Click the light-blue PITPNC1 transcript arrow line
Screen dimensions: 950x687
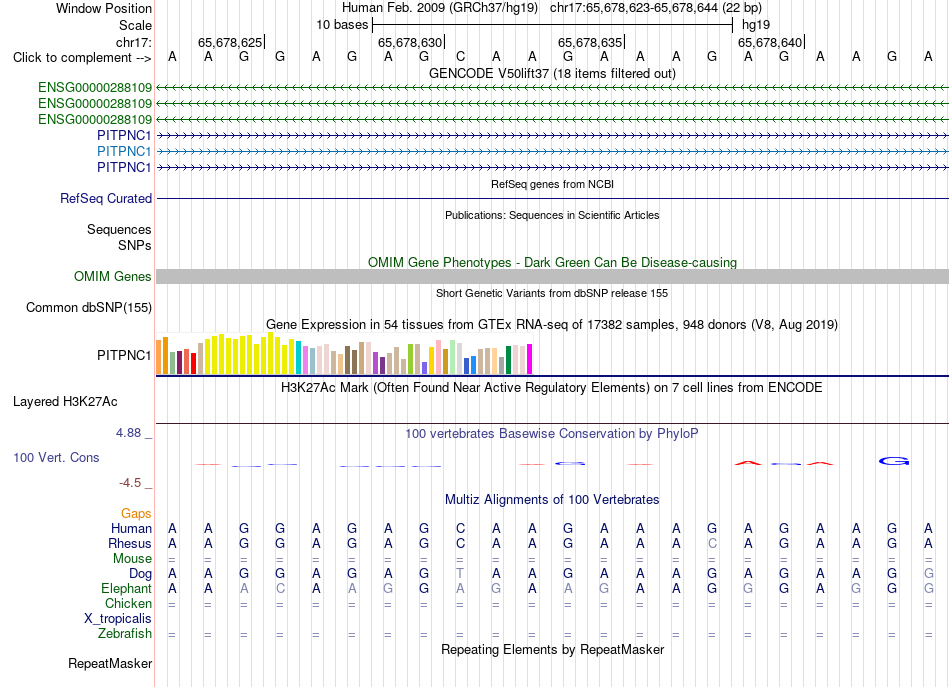[x=552, y=151]
